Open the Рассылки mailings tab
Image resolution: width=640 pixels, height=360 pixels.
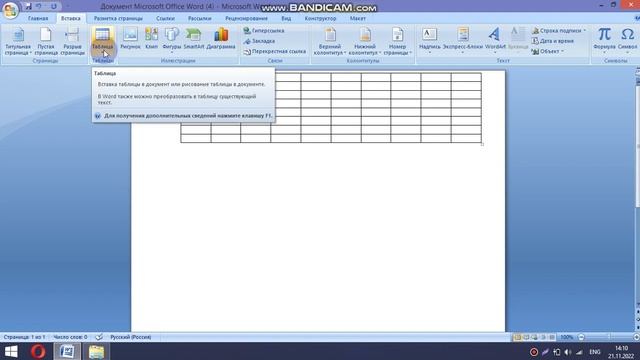point(200,18)
